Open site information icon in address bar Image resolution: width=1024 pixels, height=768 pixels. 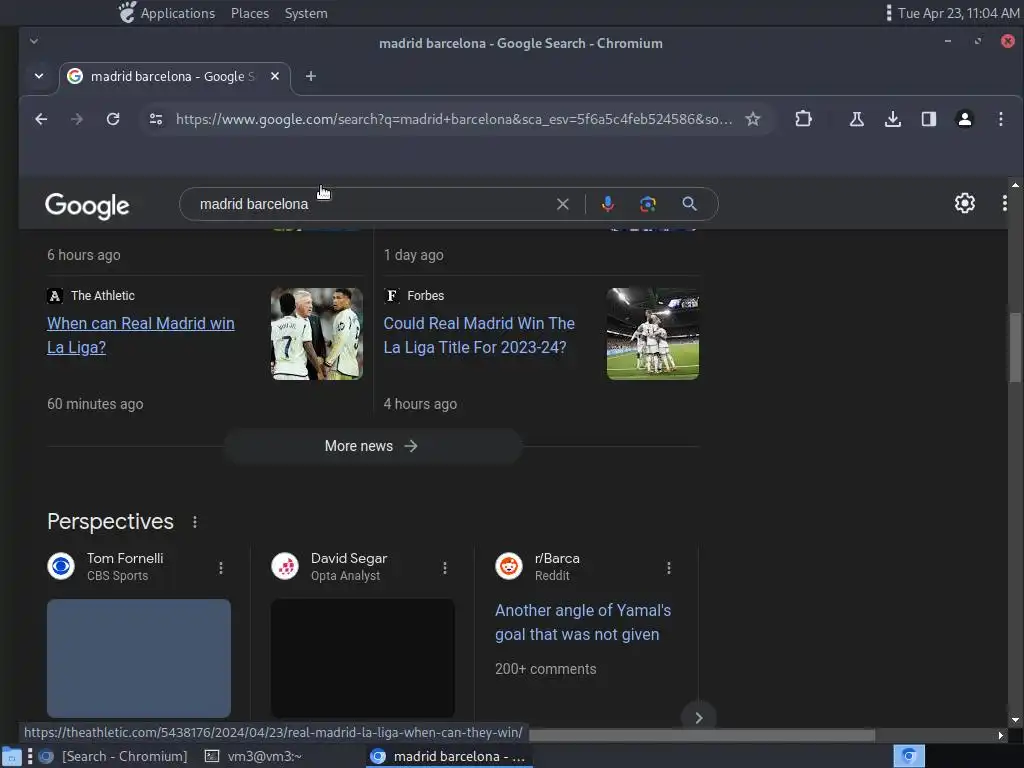156,119
